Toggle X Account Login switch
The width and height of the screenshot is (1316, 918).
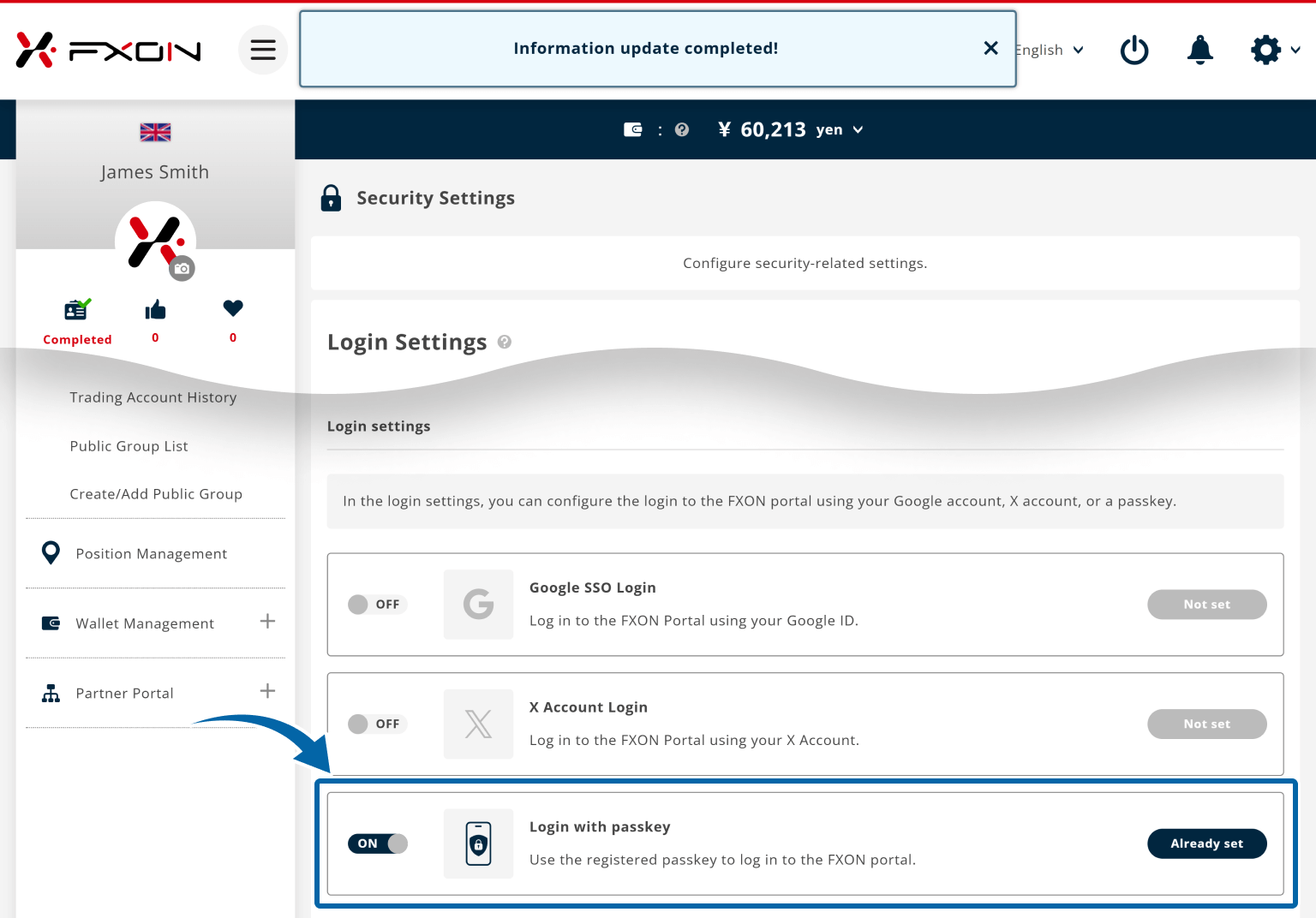point(377,724)
